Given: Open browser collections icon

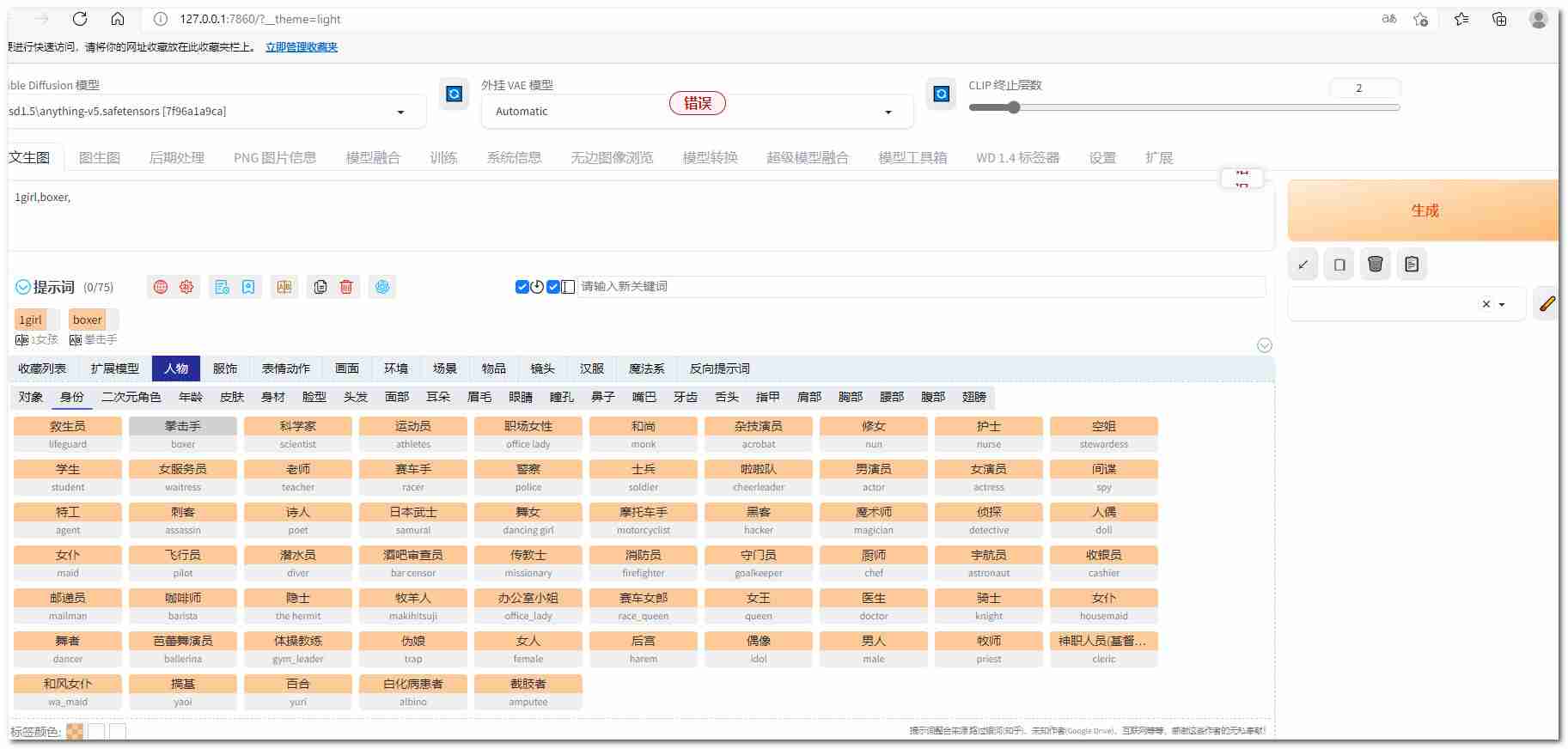Looking at the screenshot, I should pos(1499,19).
